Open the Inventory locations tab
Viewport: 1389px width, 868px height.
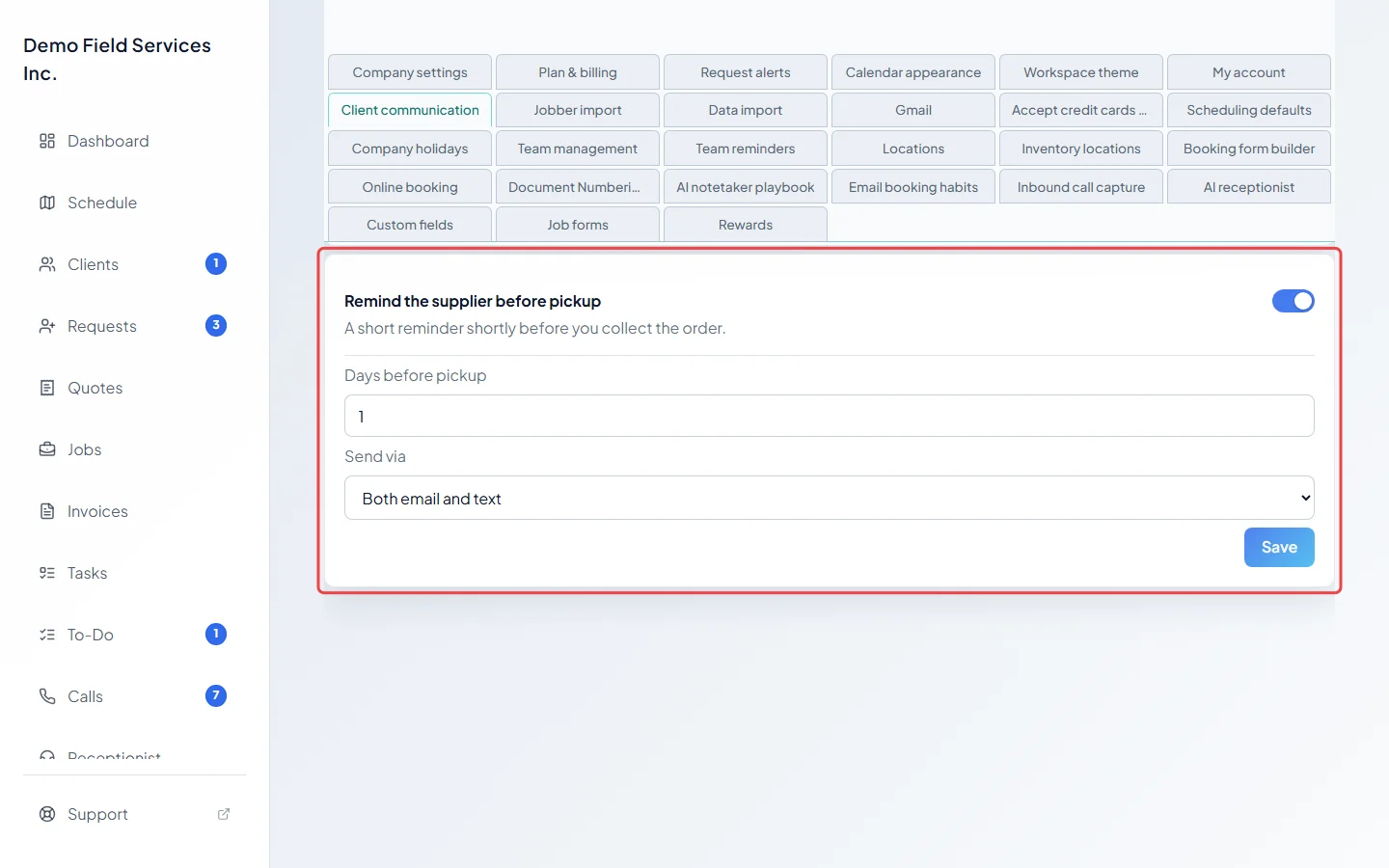point(1081,149)
